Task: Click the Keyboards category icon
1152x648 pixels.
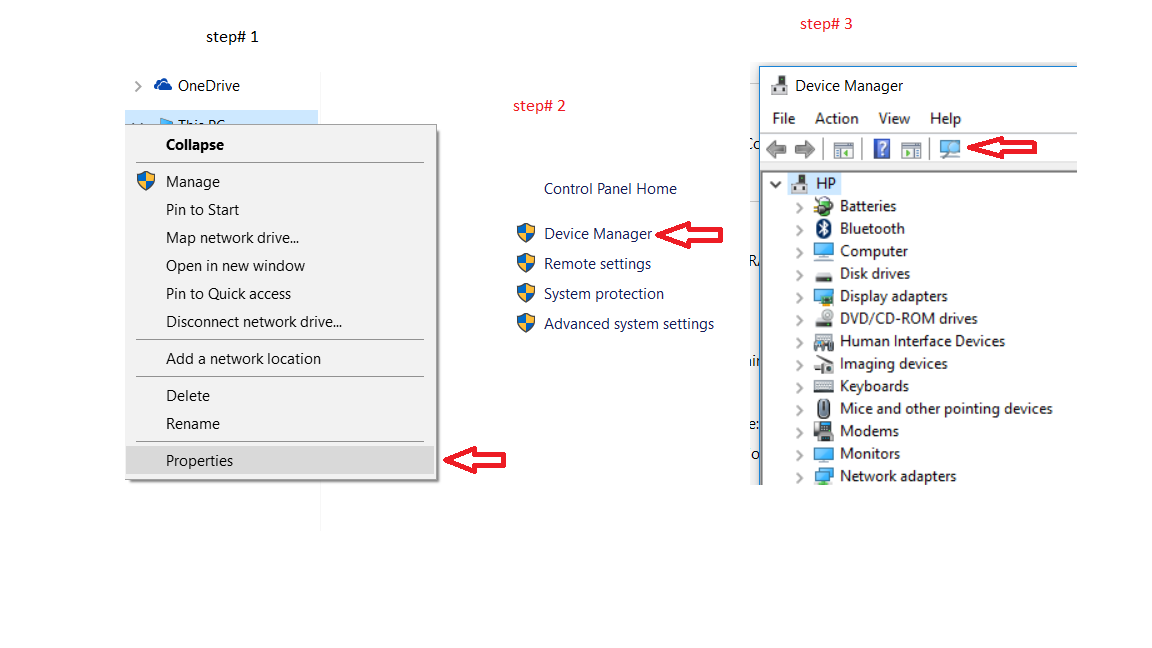Action: 824,386
